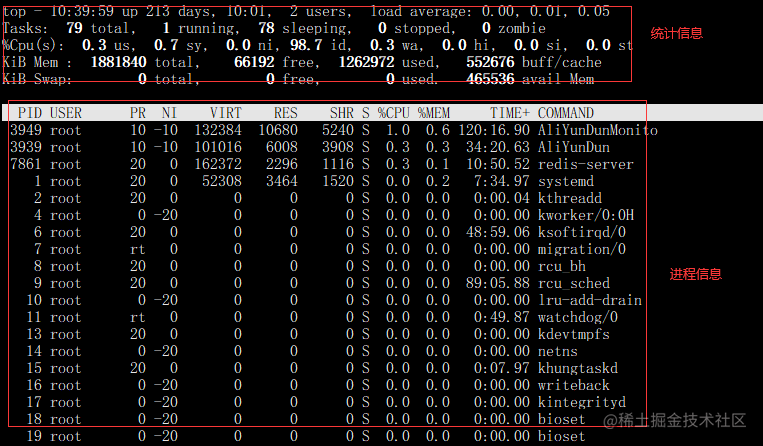
Task: Click the TIME+ value 89:05.88
Action: pos(498,284)
